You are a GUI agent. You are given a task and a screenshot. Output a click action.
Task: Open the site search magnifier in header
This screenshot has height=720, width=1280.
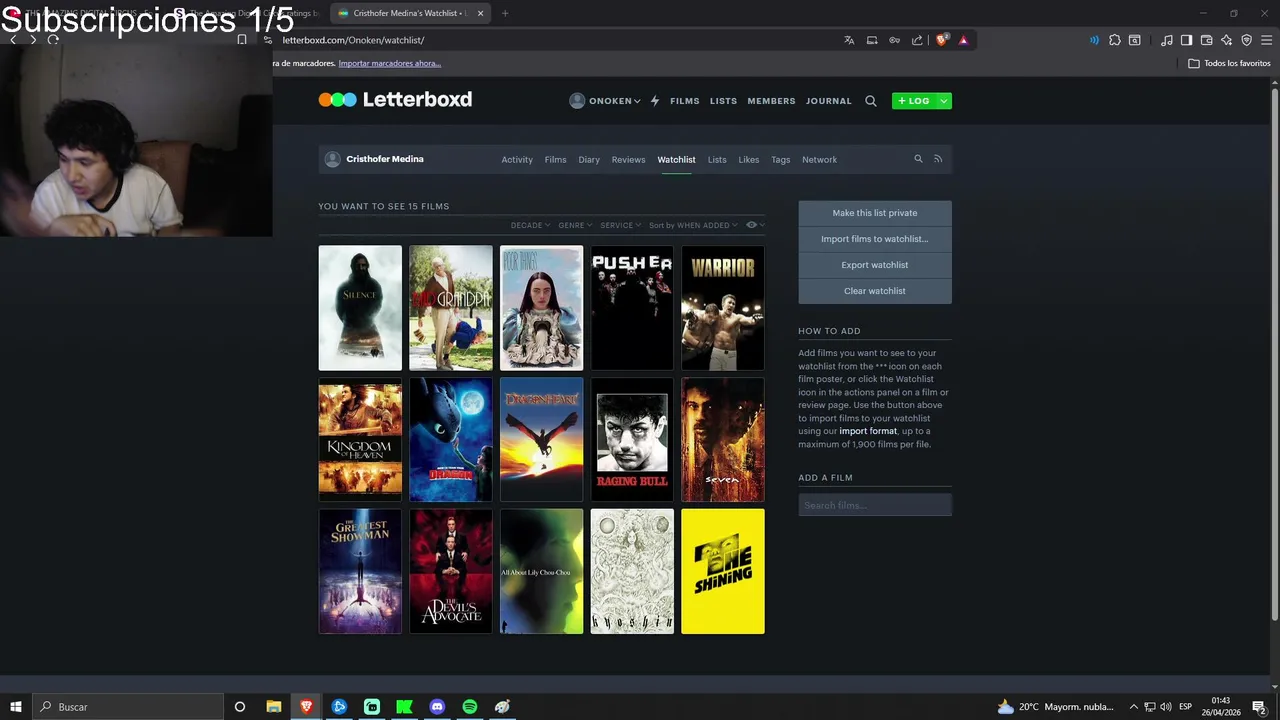coord(871,101)
